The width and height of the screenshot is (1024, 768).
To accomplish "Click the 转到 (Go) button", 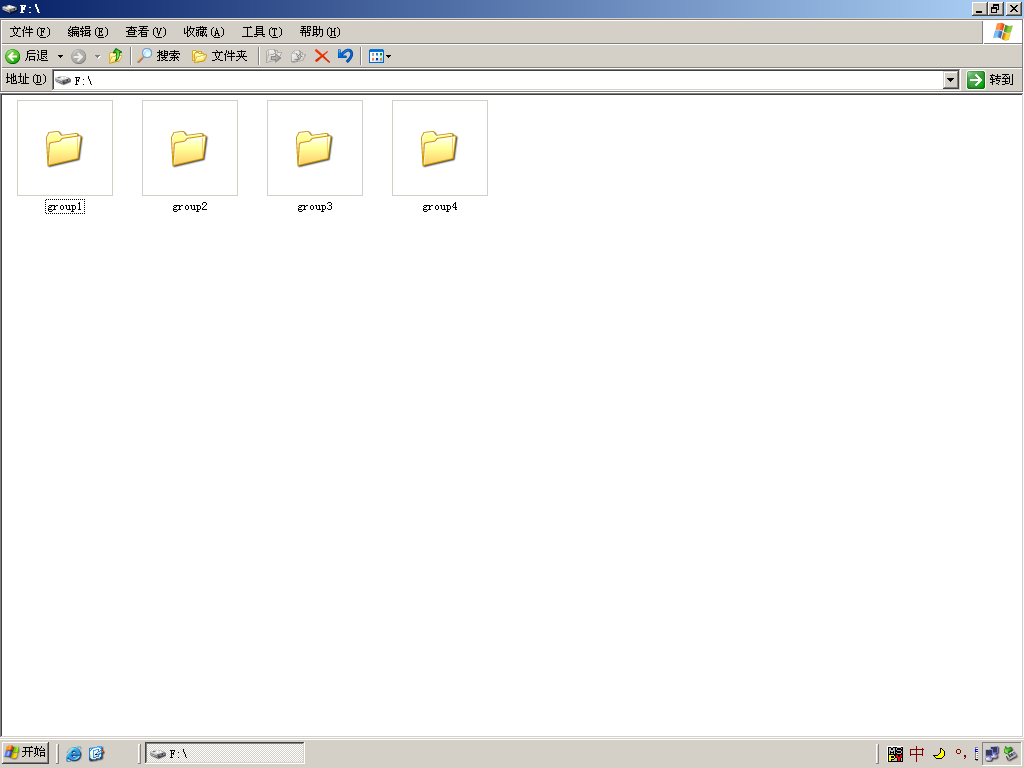I will tap(991, 80).
